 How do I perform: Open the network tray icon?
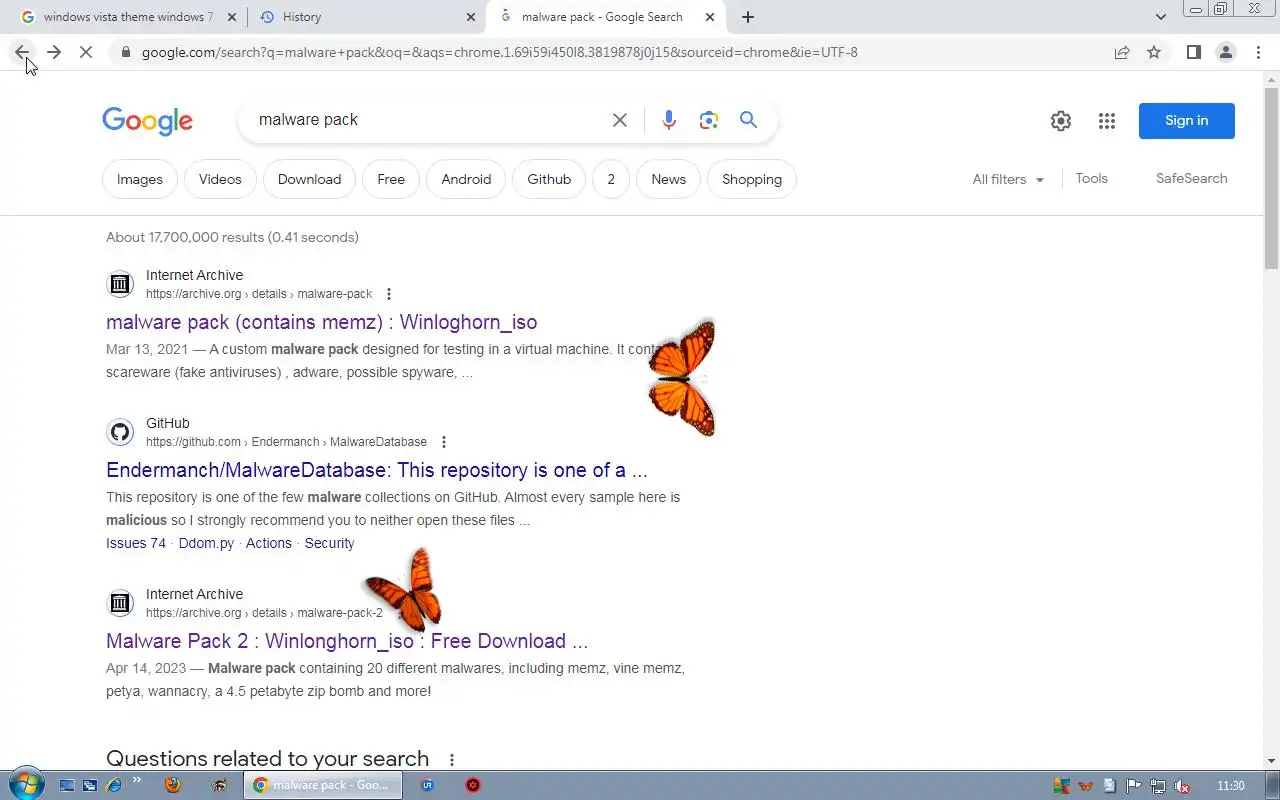click(1158, 786)
